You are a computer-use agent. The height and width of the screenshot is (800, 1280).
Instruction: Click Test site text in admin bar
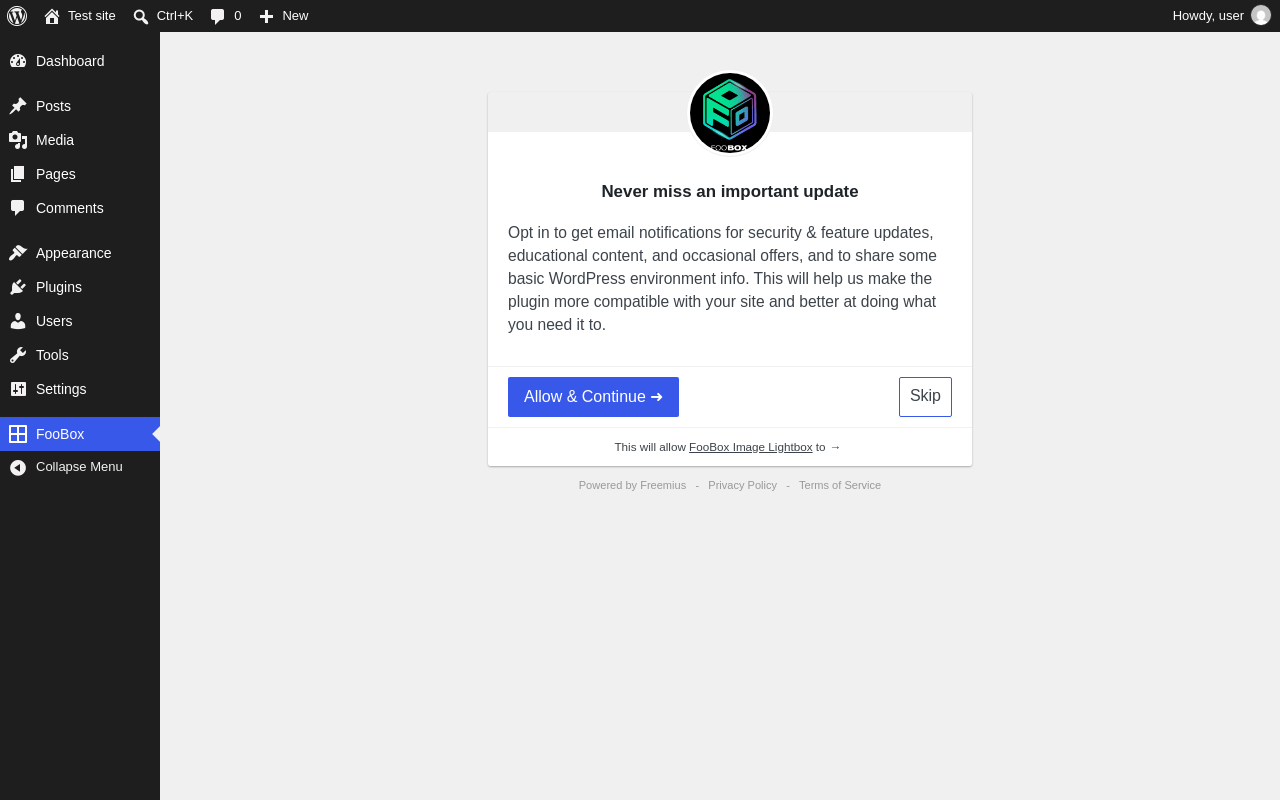click(92, 16)
